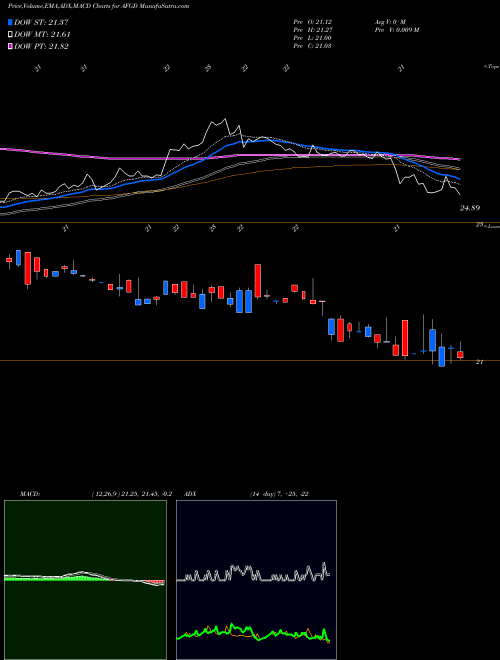The width and height of the screenshot is (500, 660).
Task: Click the 'Avg V: 0 M' volume text
Action: [389, 22]
